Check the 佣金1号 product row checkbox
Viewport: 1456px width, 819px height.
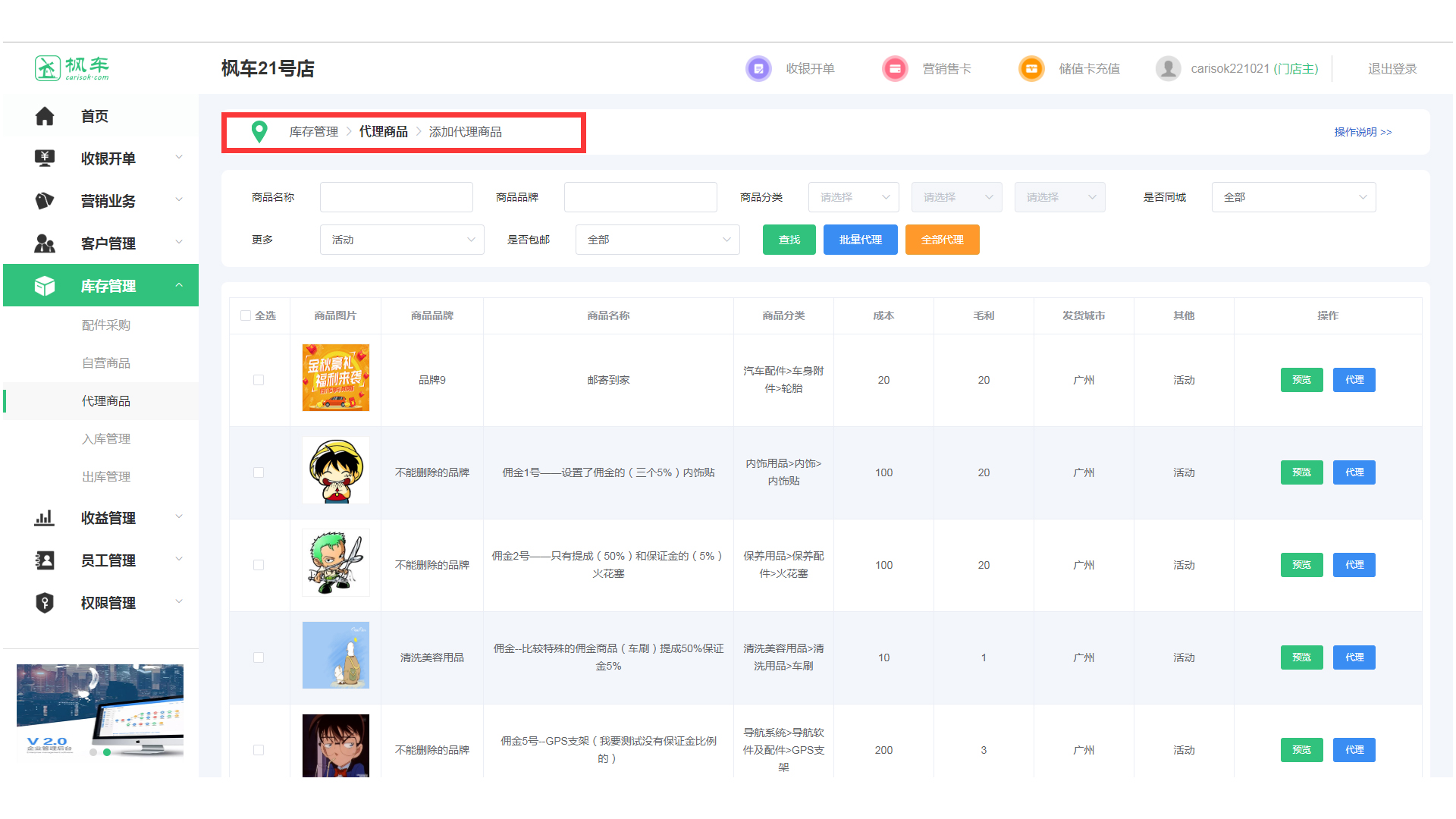(x=259, y=472)
